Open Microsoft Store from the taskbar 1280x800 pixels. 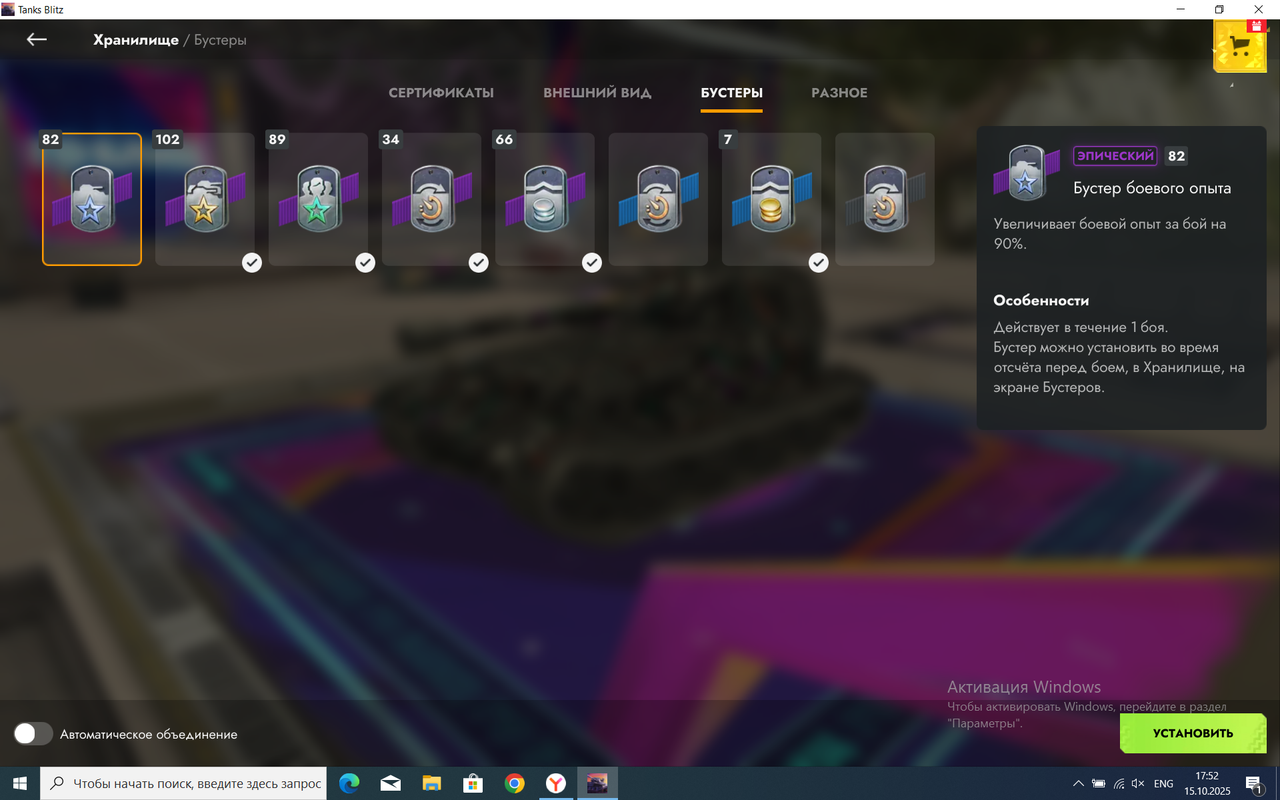473,784
